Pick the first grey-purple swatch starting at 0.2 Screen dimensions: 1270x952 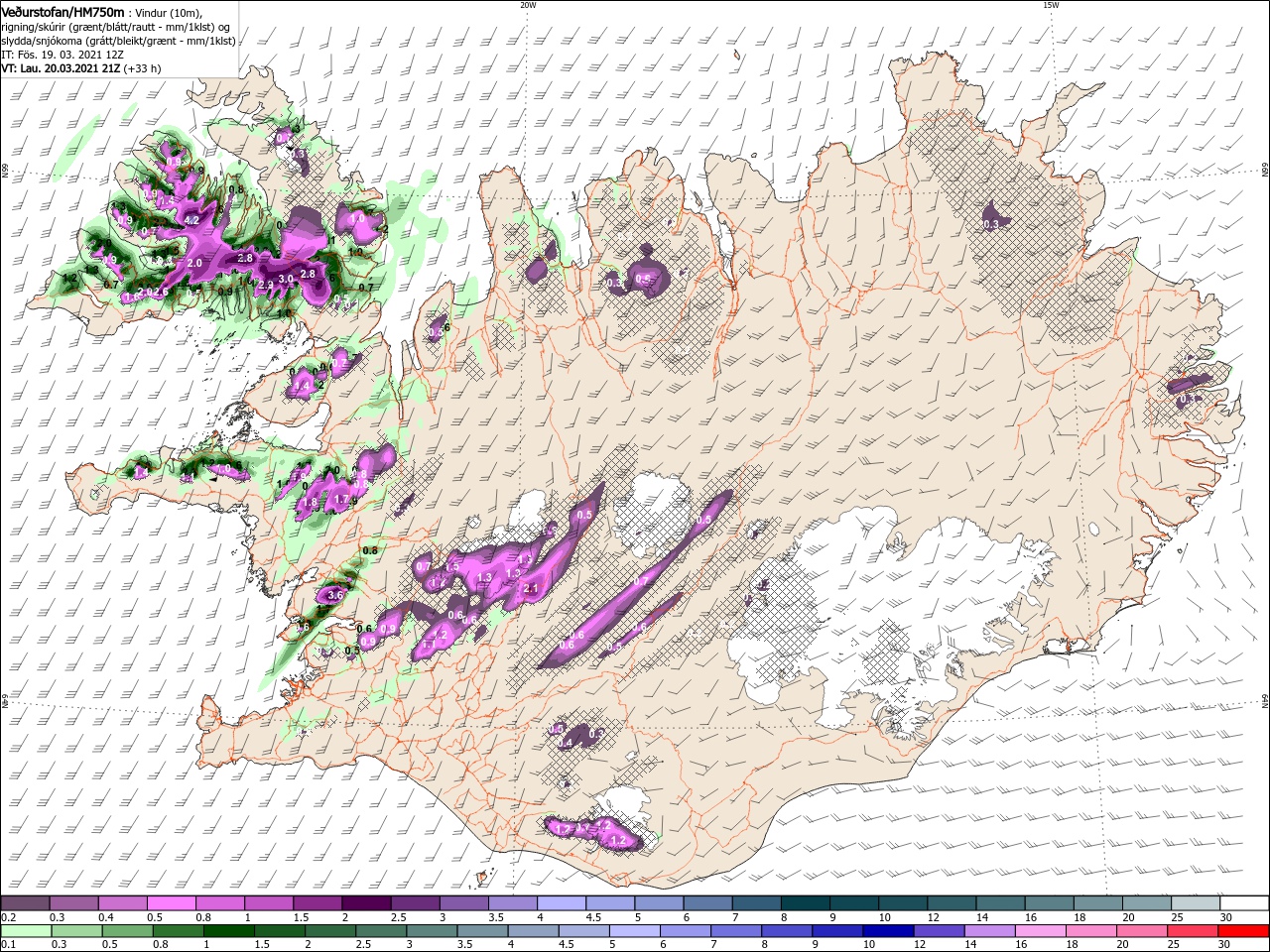tap(27, 903)
